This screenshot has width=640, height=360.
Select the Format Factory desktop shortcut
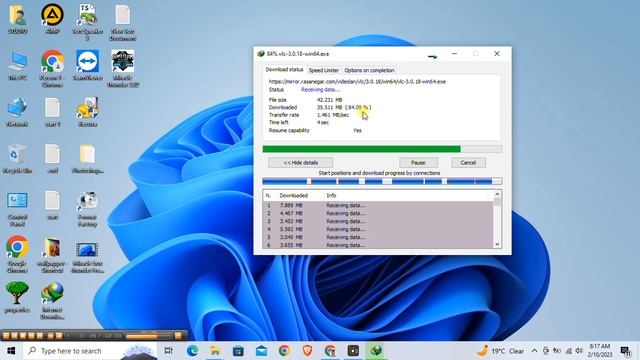87,209
